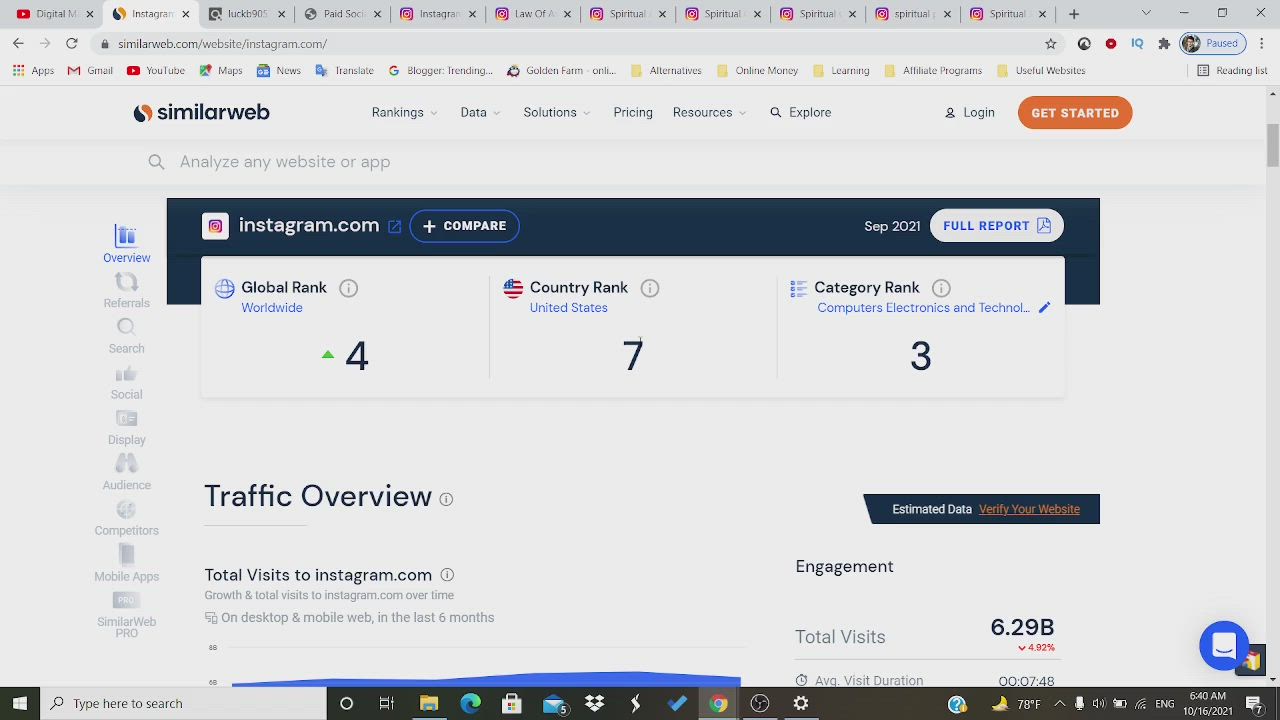
Task: Open instagram.com external link icon
Action: 395,227
